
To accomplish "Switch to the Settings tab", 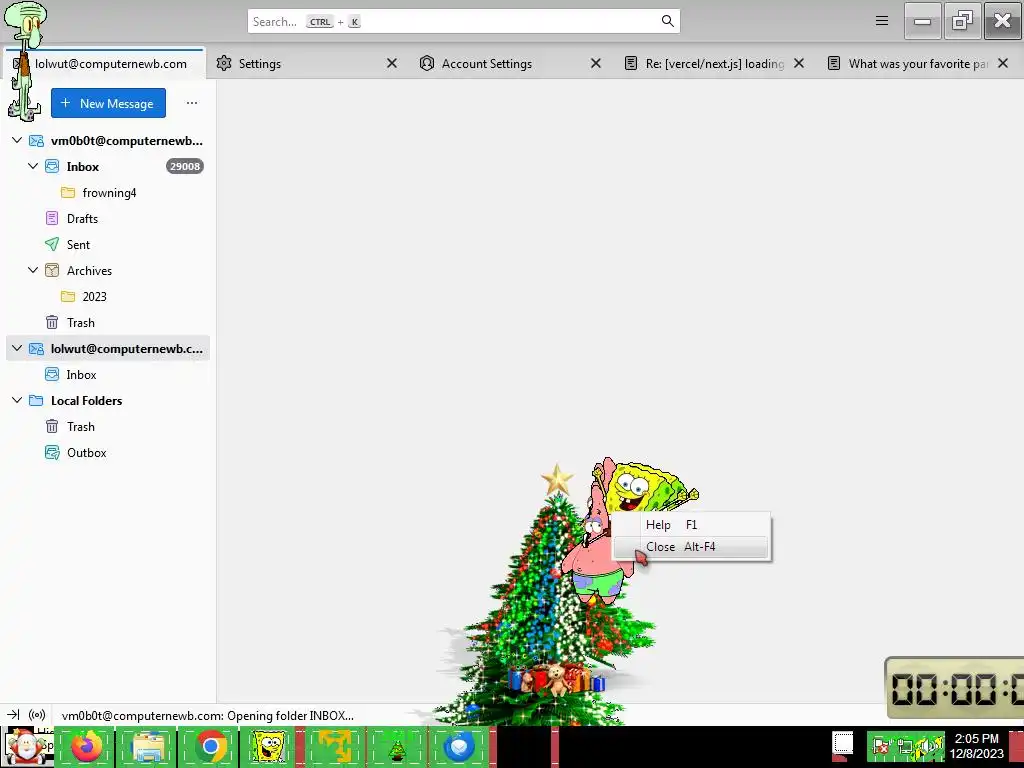I will point(307,63).
